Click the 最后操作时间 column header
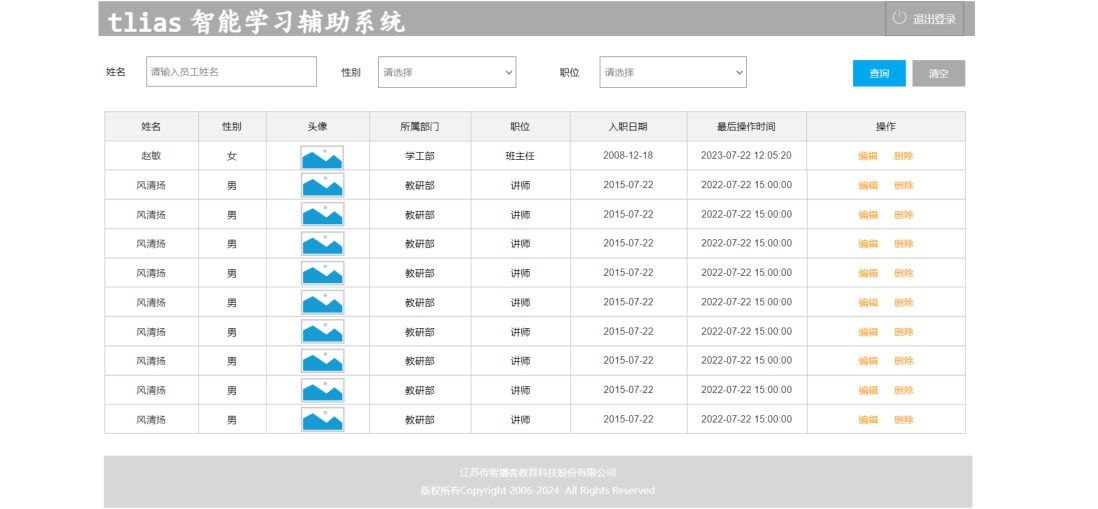The image size is (1098, 509). click(x=746, y=127)
